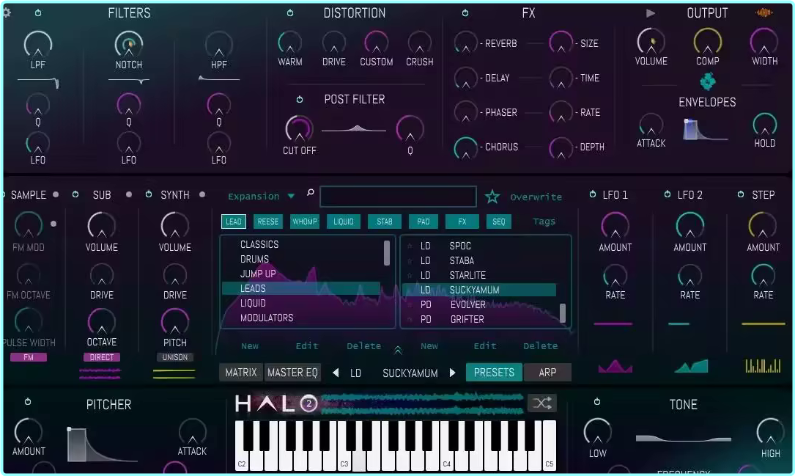The height and width of the screenshot is (476, 795).
Task: Toggle the FX section power button
Action: coord(465,13)
